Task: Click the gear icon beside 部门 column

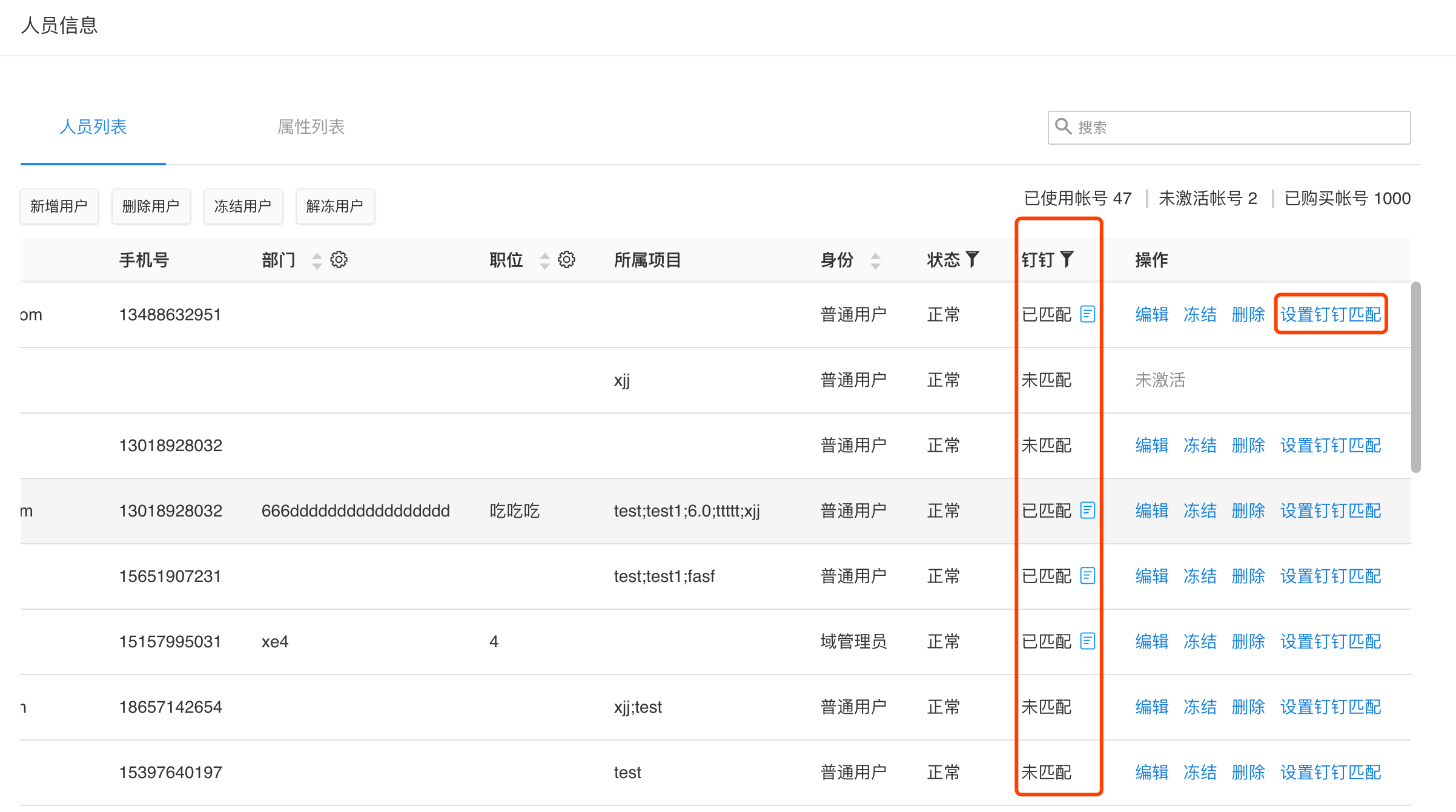Action: [x=339, y=260]
